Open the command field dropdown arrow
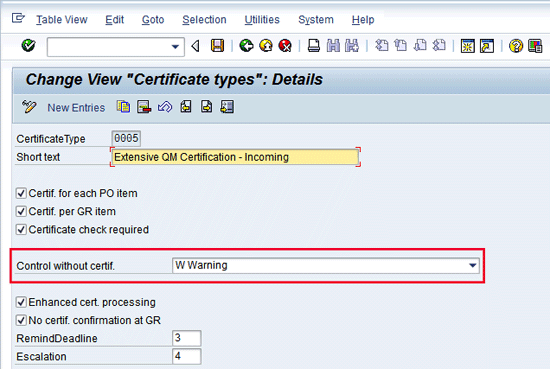 tap(175, 47)
